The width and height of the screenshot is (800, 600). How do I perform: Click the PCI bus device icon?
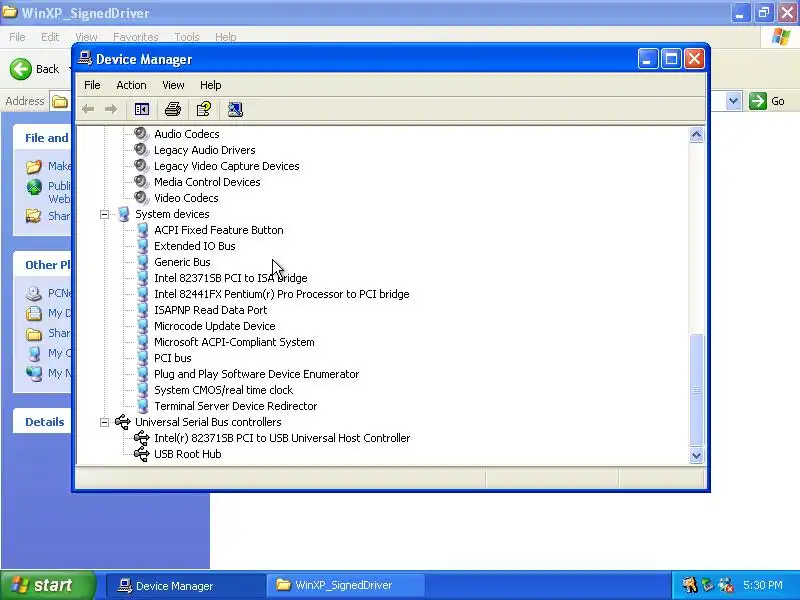pyautogui.click(x=143, y=358)
